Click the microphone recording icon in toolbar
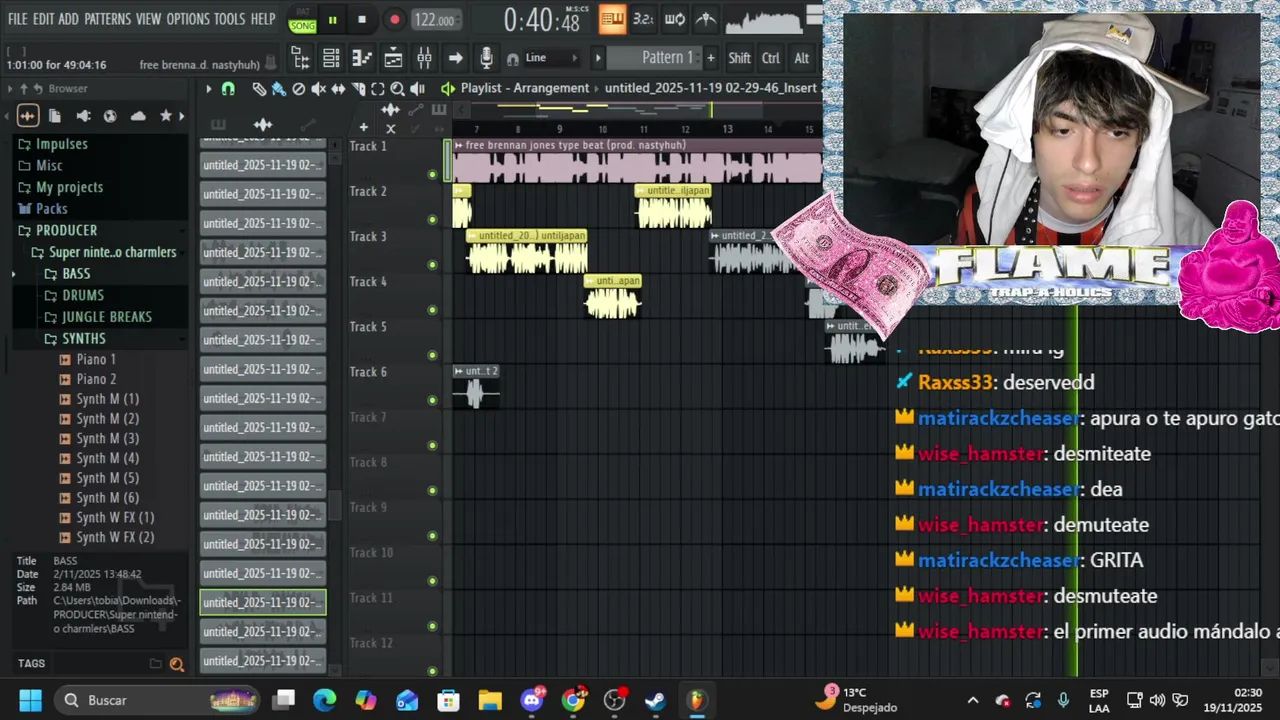 (486, 58)
